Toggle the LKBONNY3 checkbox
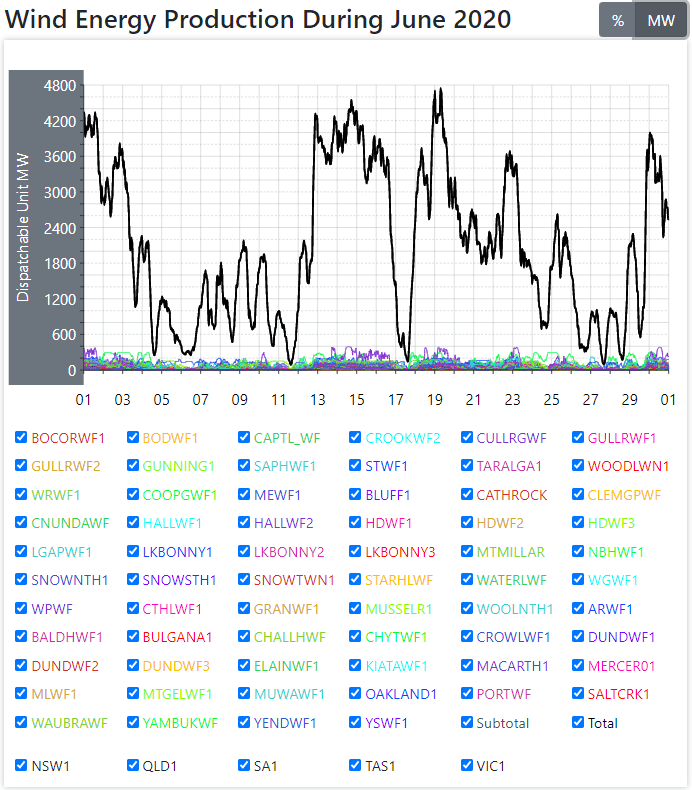The height and width of the screenshot is (790, 692). click(x=356, y=551)
